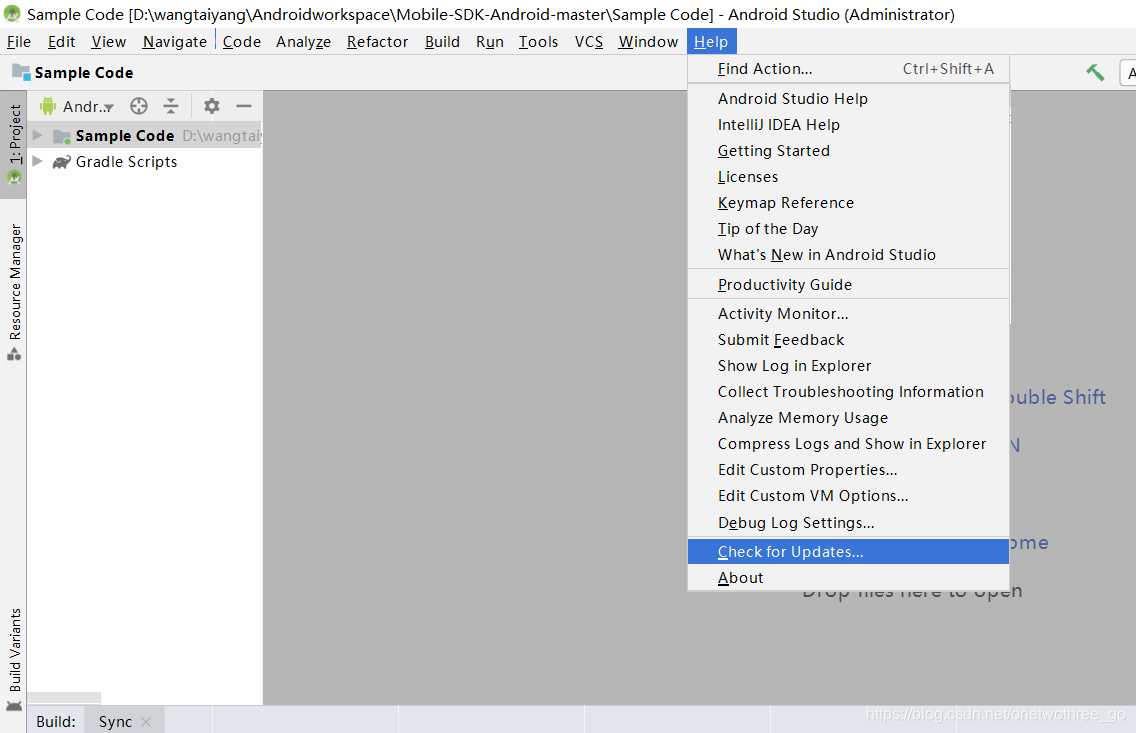Open Keymap Reference
The image size is (1136, 733).
coord(848,203)
